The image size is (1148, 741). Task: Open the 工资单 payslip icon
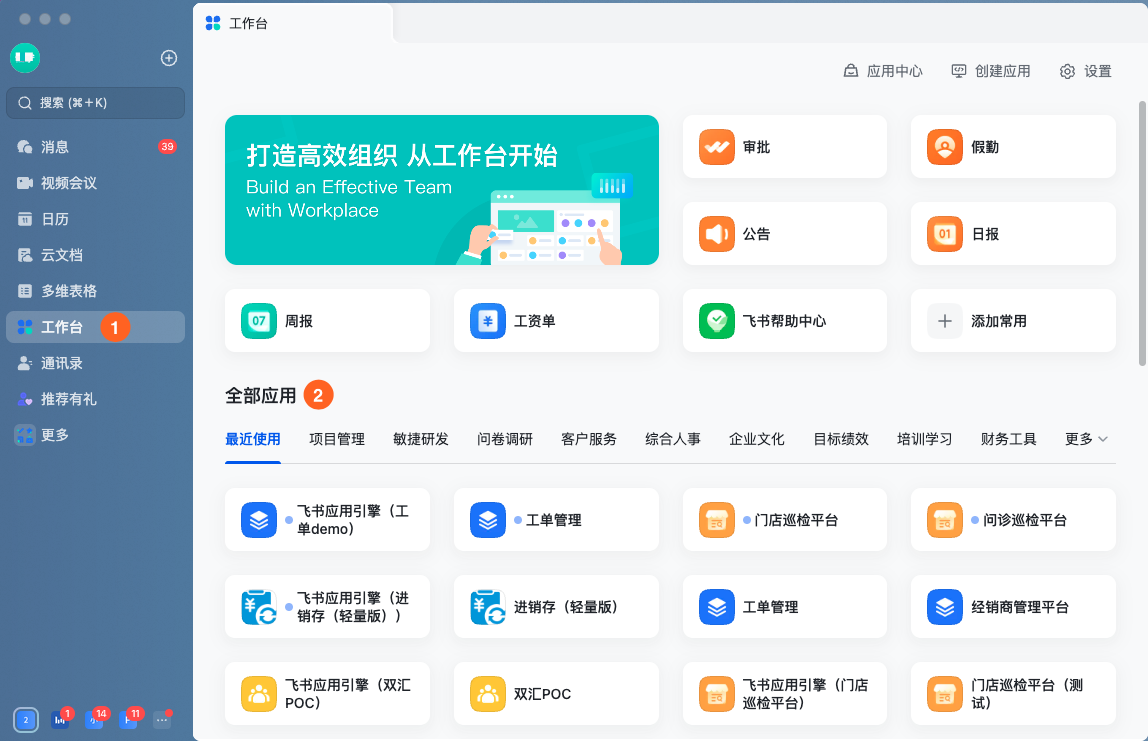[x=488, y=321]
